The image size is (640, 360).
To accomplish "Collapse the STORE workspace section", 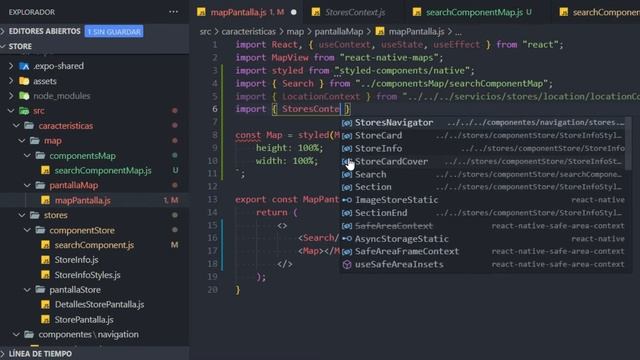I will [x=3, y=46].
